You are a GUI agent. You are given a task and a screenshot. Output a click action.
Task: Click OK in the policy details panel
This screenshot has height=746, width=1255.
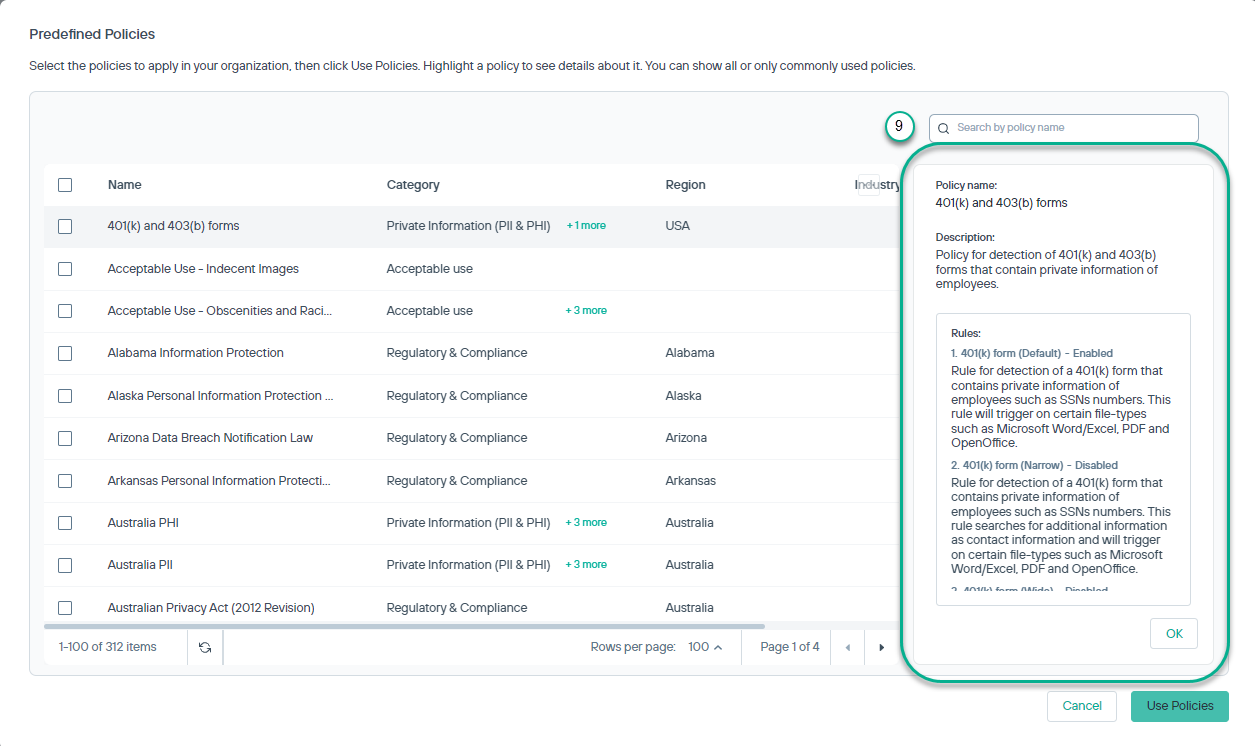point(1173,633)
